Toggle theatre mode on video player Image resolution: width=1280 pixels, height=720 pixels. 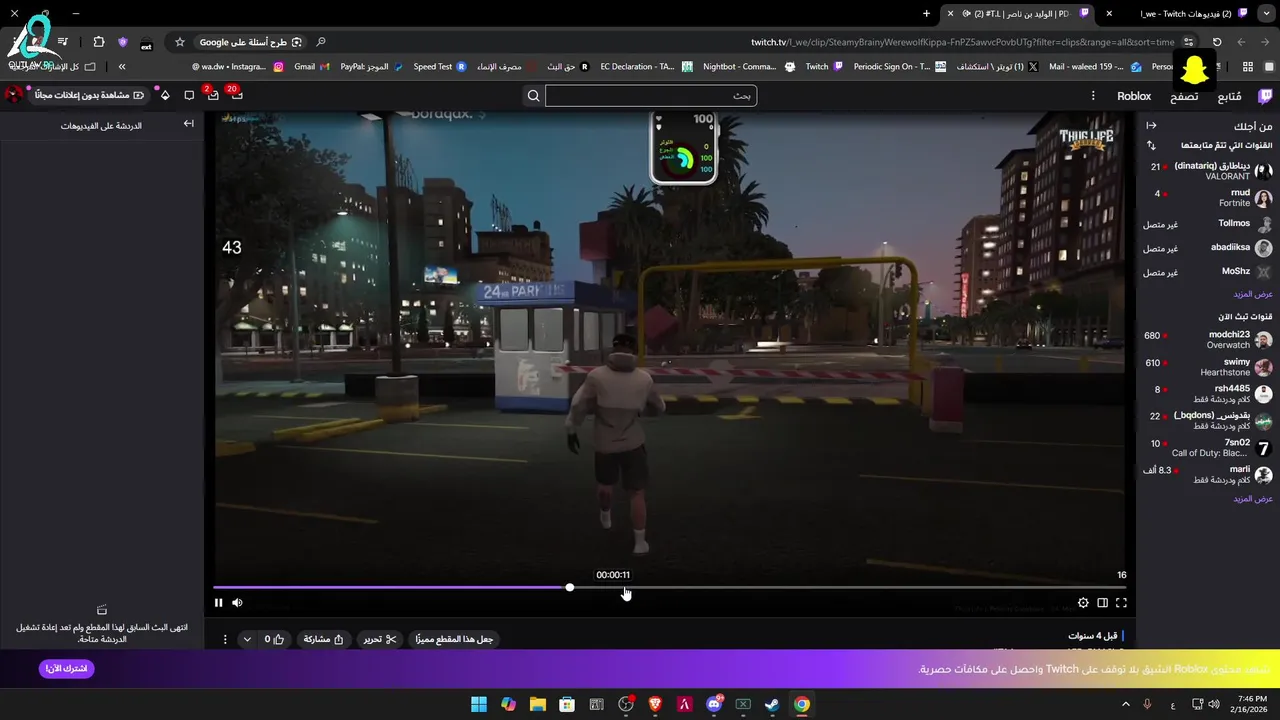point(1102,603)
